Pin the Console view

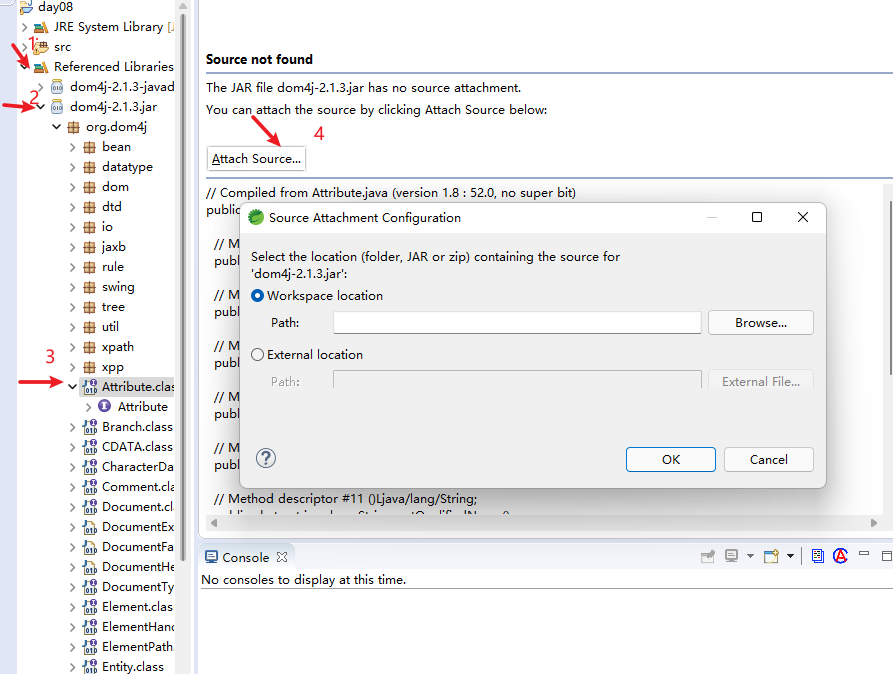click(707, 557)
